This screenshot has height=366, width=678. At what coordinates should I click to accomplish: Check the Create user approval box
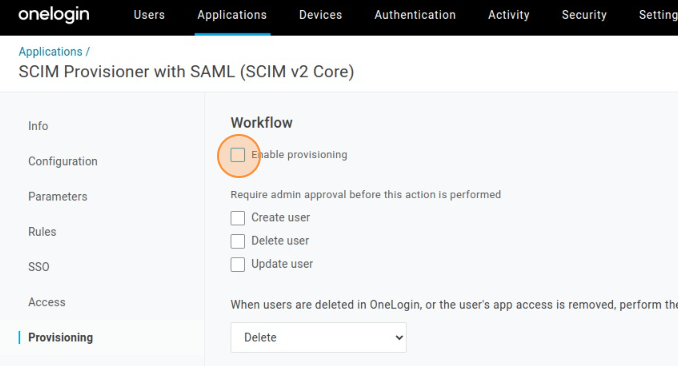pyautogui.click(x=238, y=218)
